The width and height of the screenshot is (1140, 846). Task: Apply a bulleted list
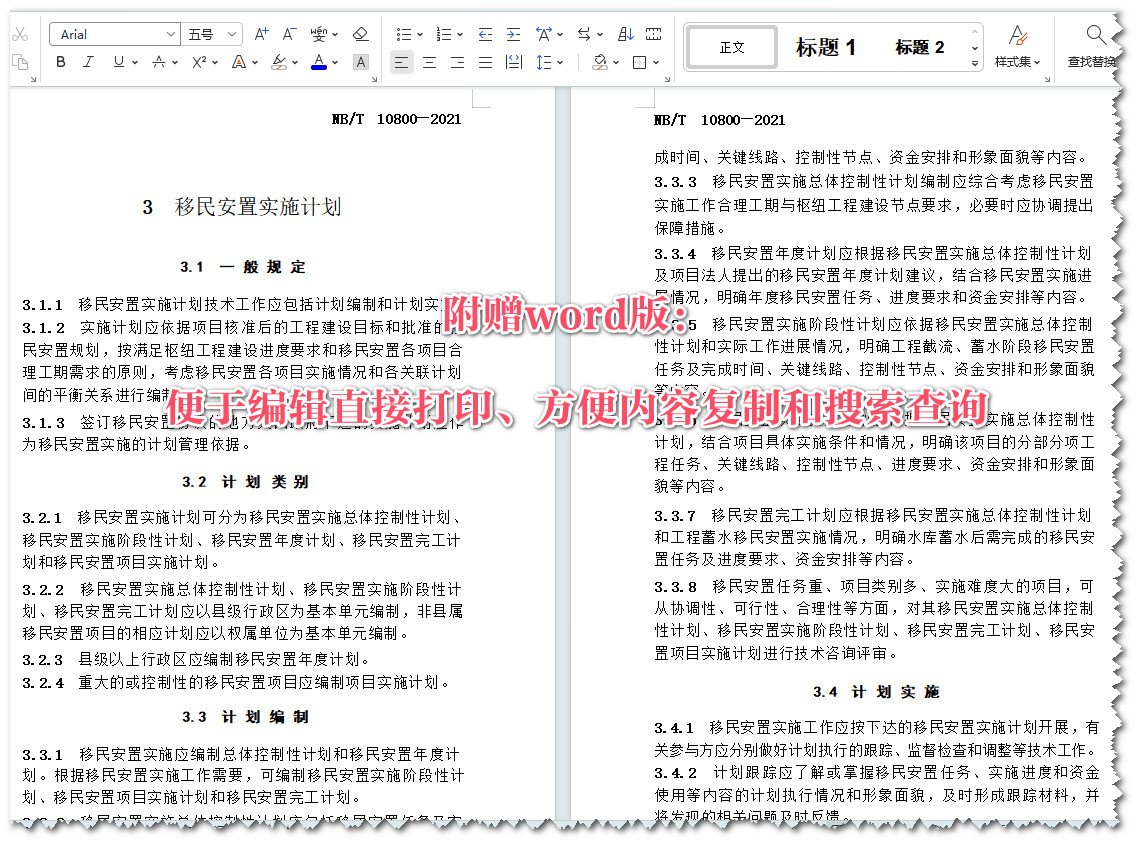(x=402, y=34)
